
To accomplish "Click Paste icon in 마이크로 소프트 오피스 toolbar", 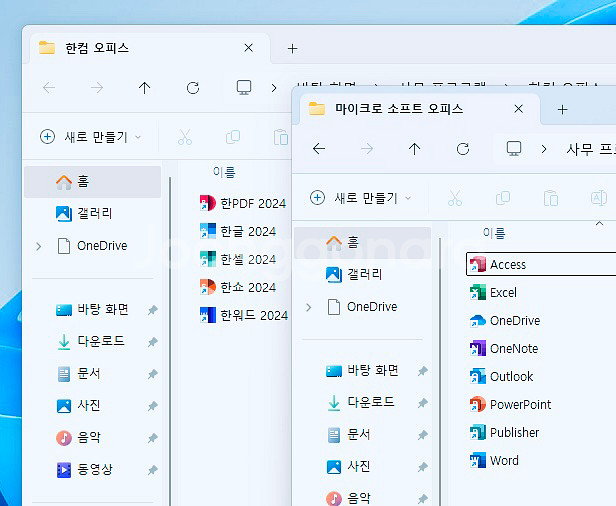I will click(551, 198).
